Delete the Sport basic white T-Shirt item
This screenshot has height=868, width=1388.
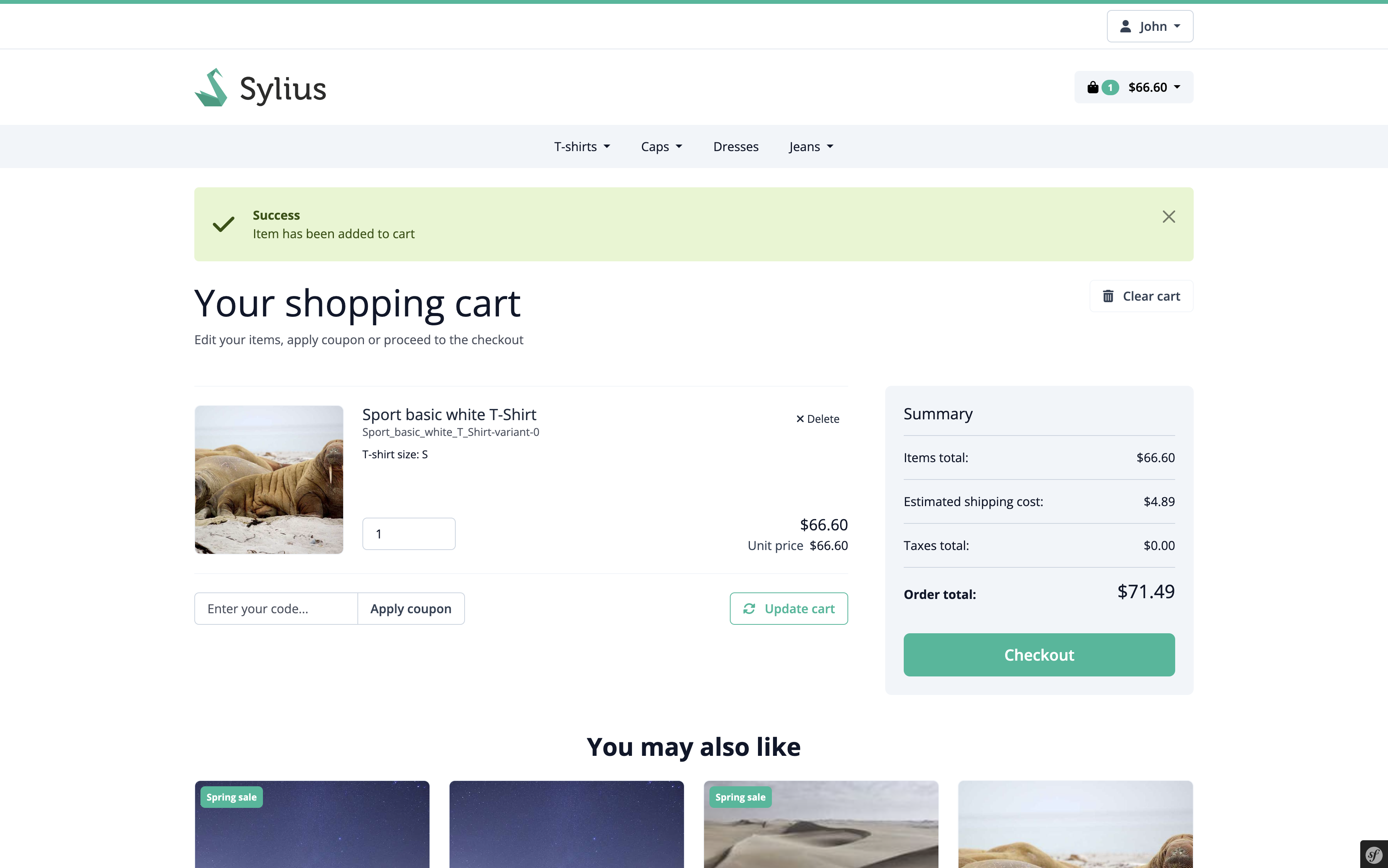pyautogui.click(x=817, y=419)
